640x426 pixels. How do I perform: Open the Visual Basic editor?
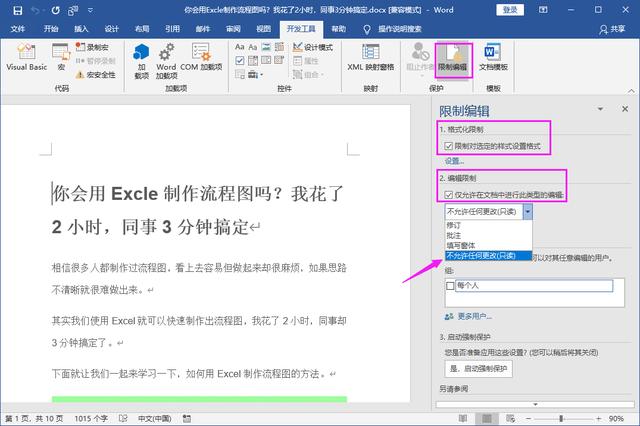(27, 58)
